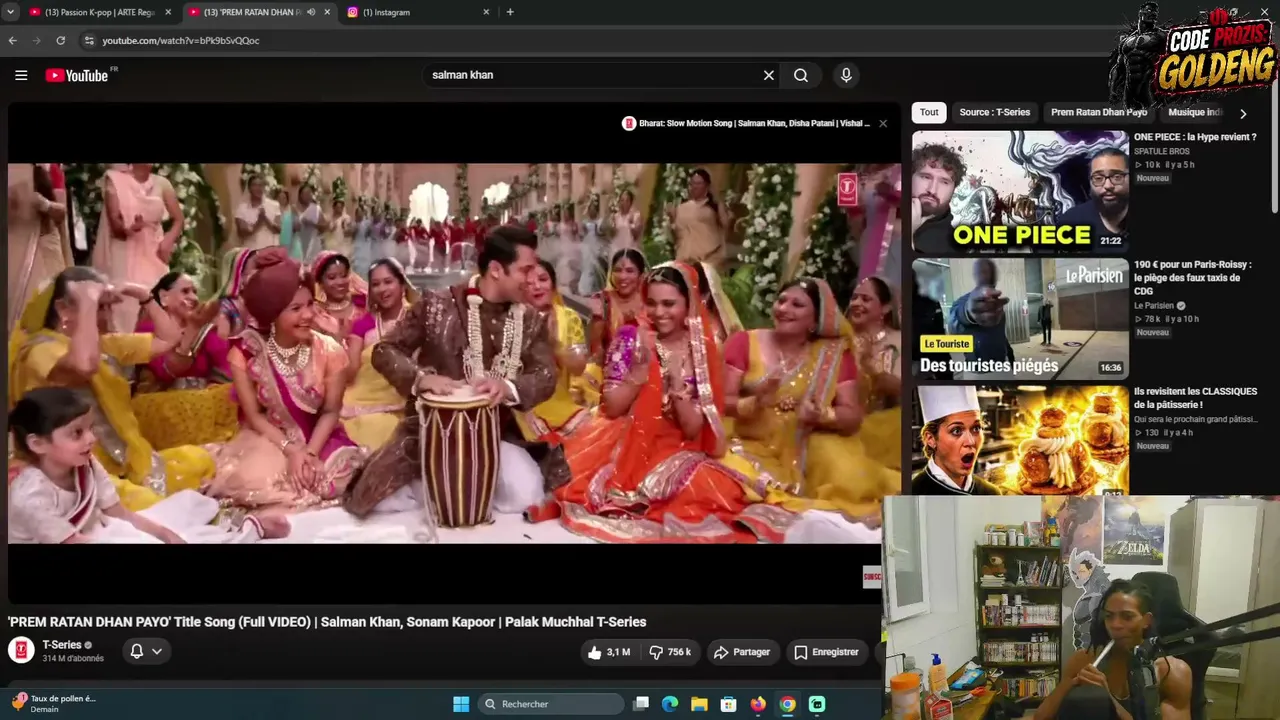Play the Des touristes piégés thumbnail
Screen dimensions: 1280x720
(1020, 319)
